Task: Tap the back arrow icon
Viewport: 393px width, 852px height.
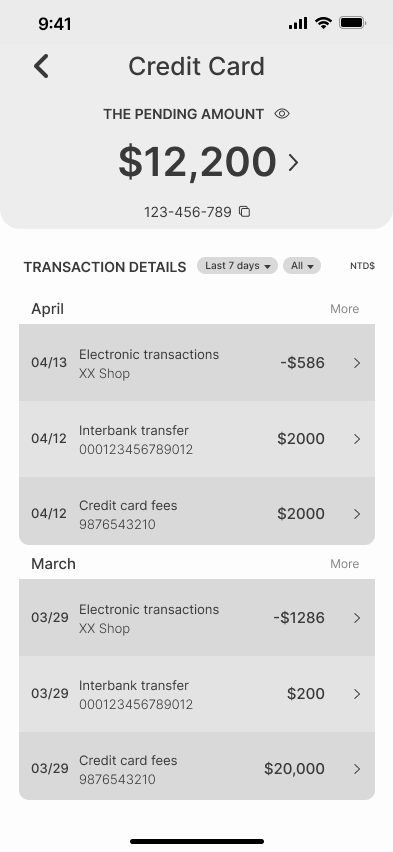Action: point(41,66)
